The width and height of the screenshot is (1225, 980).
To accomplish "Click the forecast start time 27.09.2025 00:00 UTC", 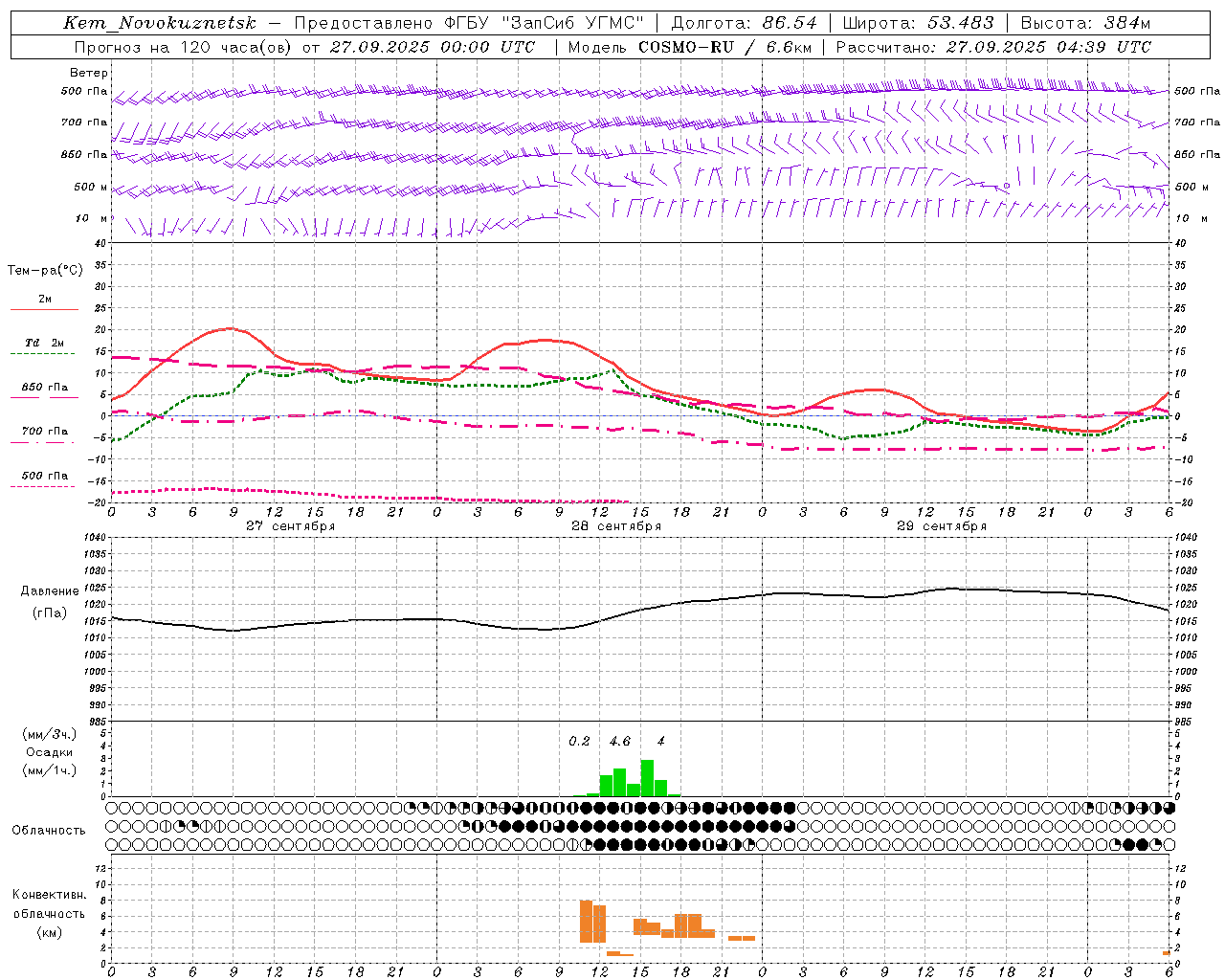I will point(433,47).
